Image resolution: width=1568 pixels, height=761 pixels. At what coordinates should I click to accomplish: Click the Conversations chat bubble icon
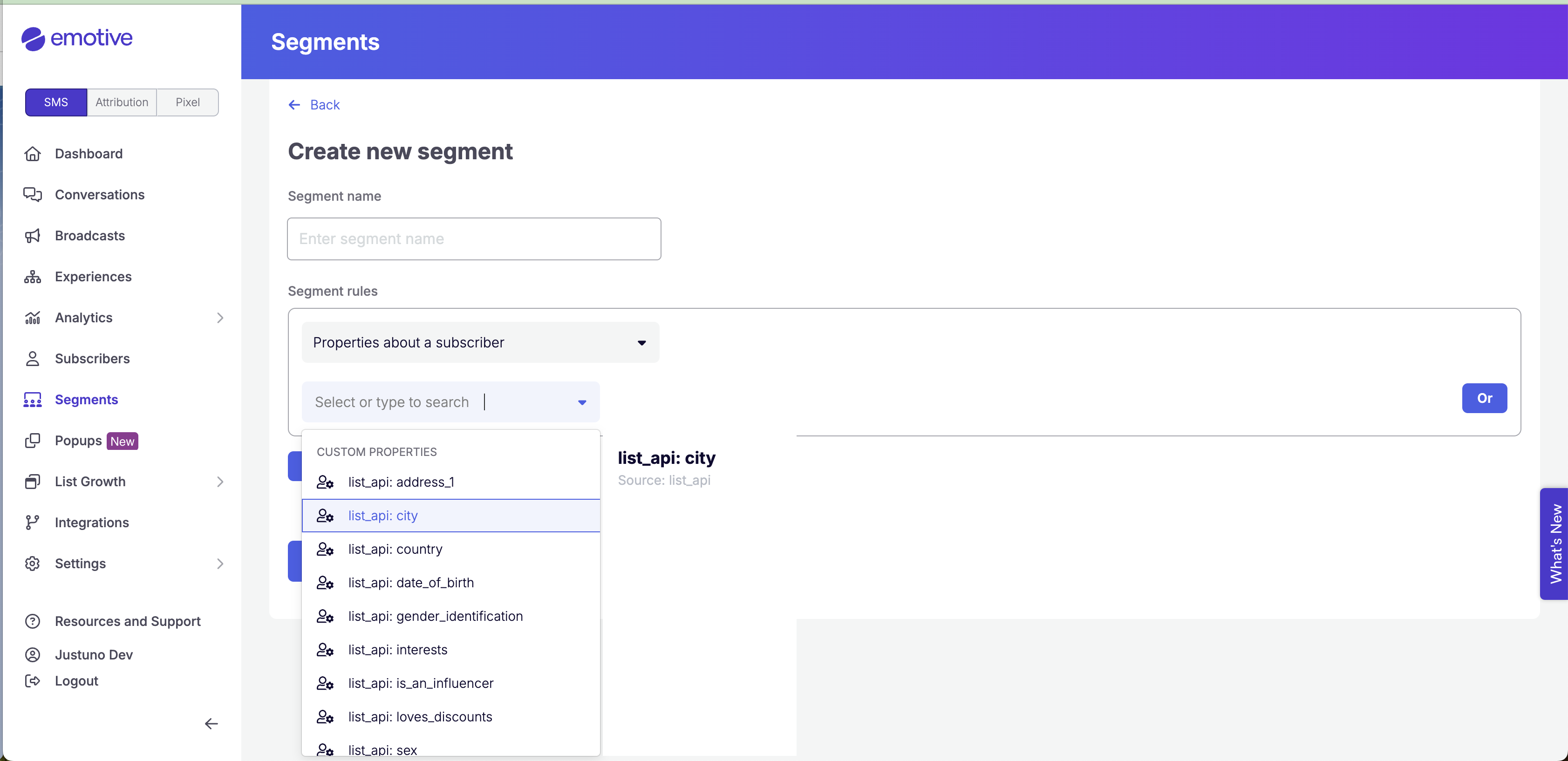tap(32, 195)
